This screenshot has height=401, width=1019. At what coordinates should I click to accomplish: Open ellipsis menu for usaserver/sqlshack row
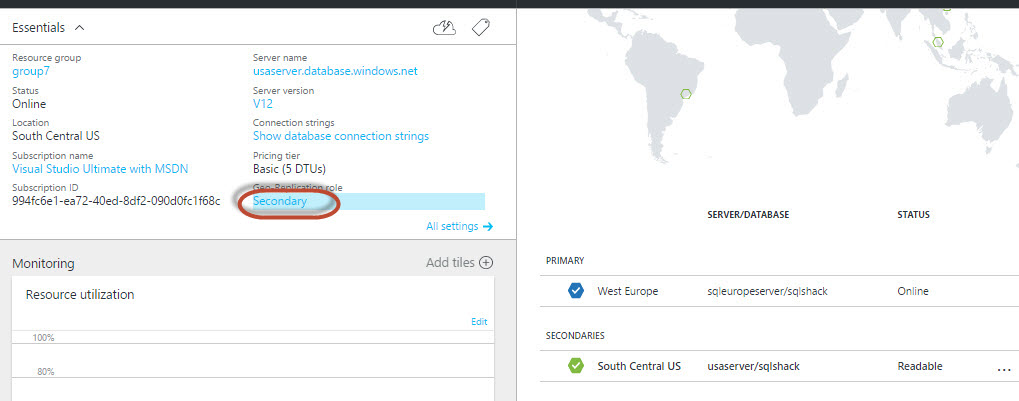tap(1004, 368)
